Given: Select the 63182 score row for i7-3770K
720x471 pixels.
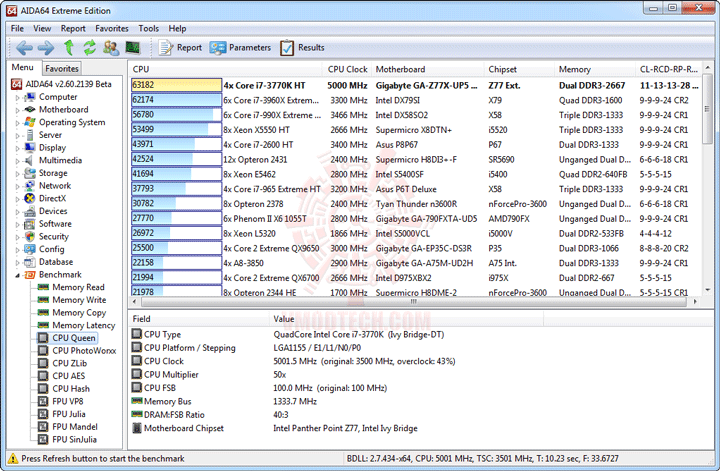Looking at the screenshot, I should (416, 85).
